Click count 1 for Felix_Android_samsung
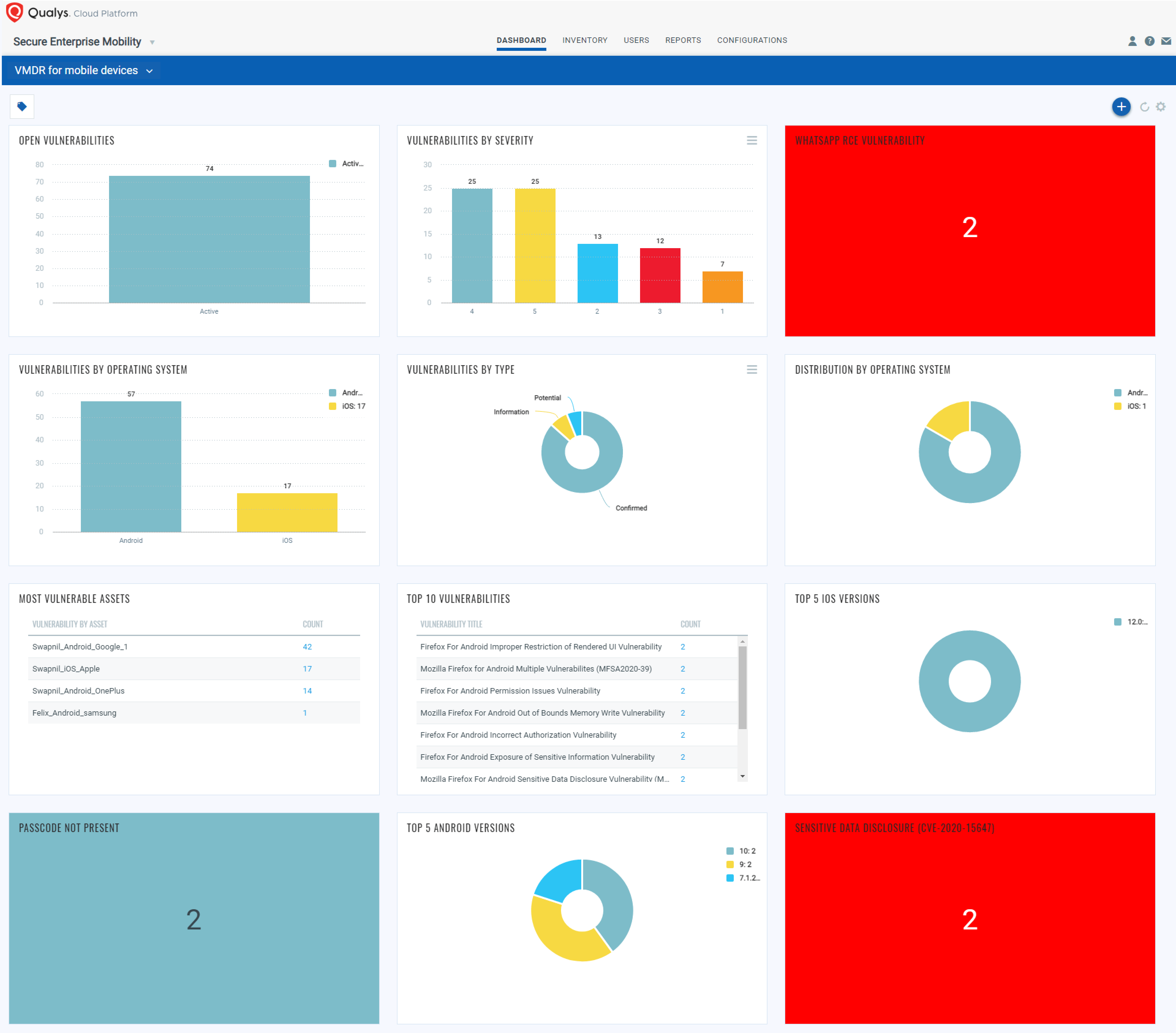This screenshot has width=1176, height=1033. click(x=305, y=713)
